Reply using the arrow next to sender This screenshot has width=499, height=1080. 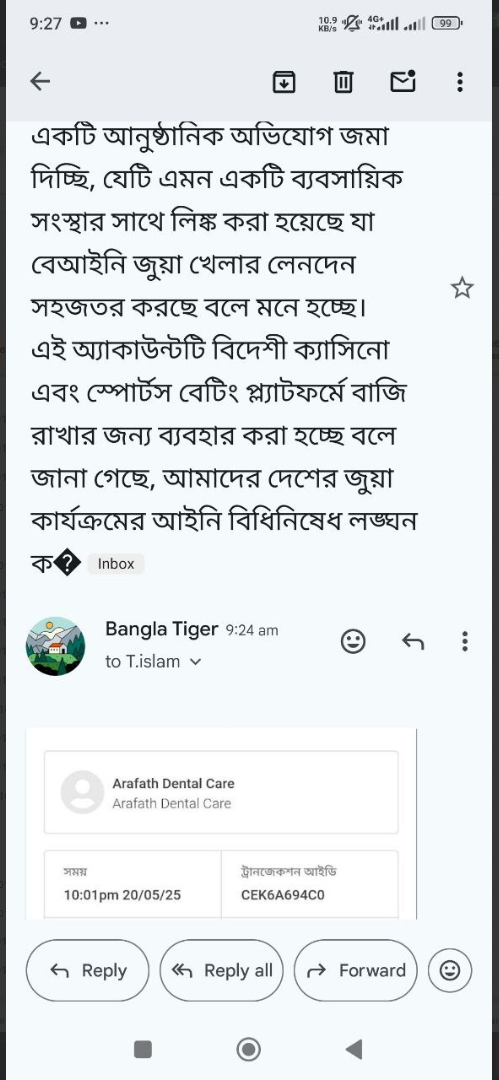coord(413,642)
